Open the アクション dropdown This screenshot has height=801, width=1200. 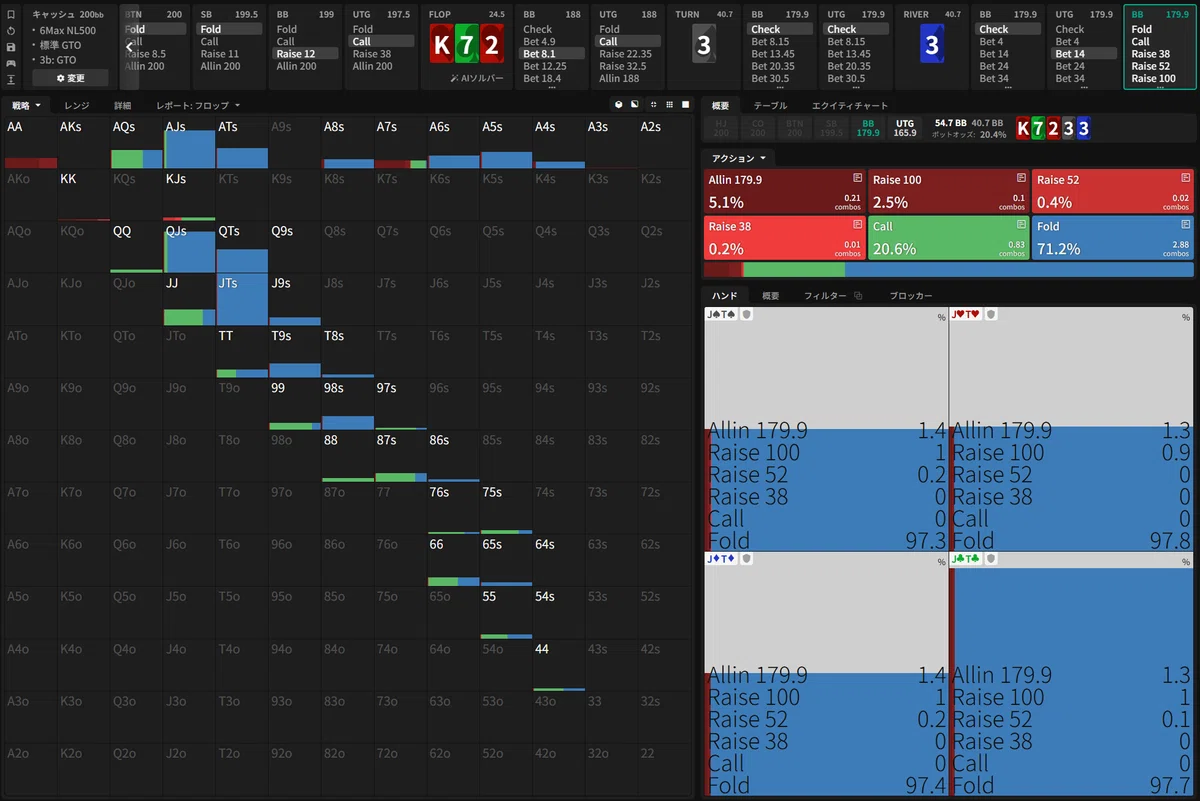pyautogui.click(x=739, y=158)
